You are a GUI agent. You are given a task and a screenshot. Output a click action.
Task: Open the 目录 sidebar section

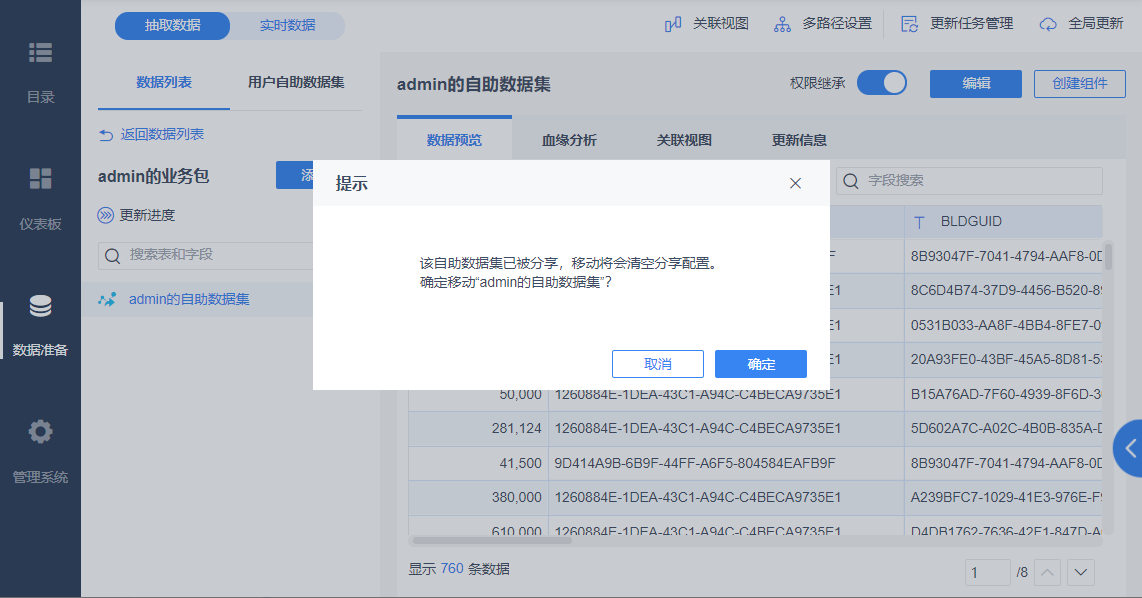point(40,73)
